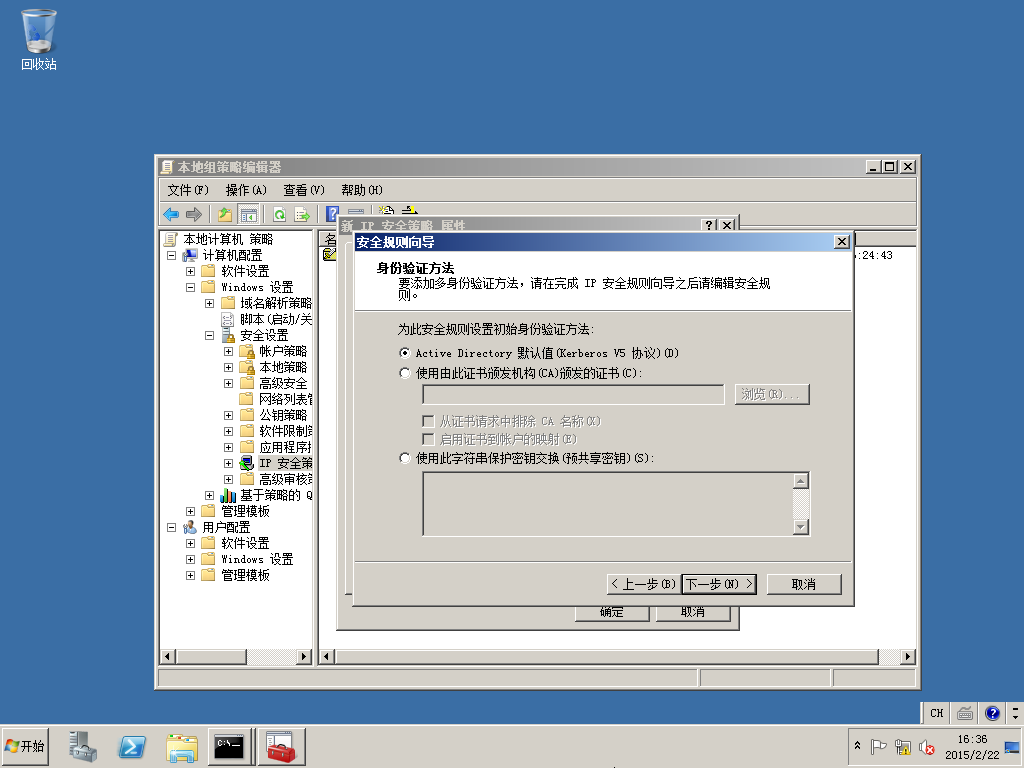Expand the 本地策略 tree node
Viewport: 1024px width, 768px height.
229,368
